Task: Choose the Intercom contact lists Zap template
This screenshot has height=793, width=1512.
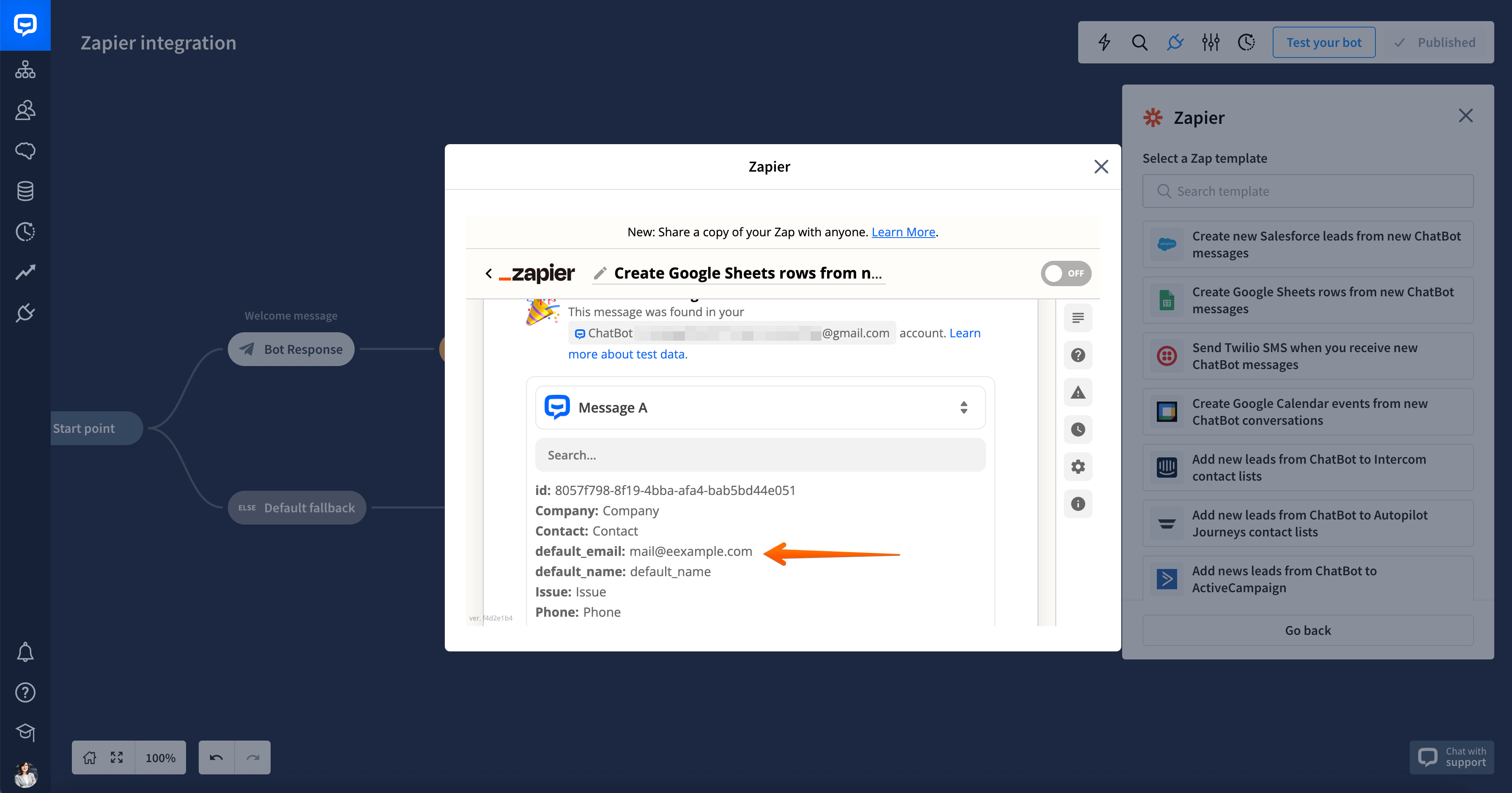Action: 1308,468
